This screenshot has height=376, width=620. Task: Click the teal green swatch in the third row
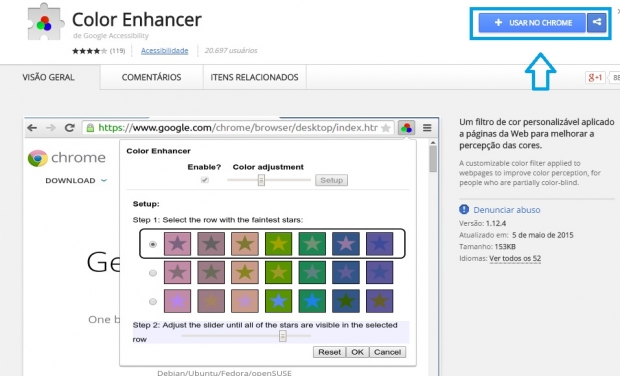coord(312,301)
